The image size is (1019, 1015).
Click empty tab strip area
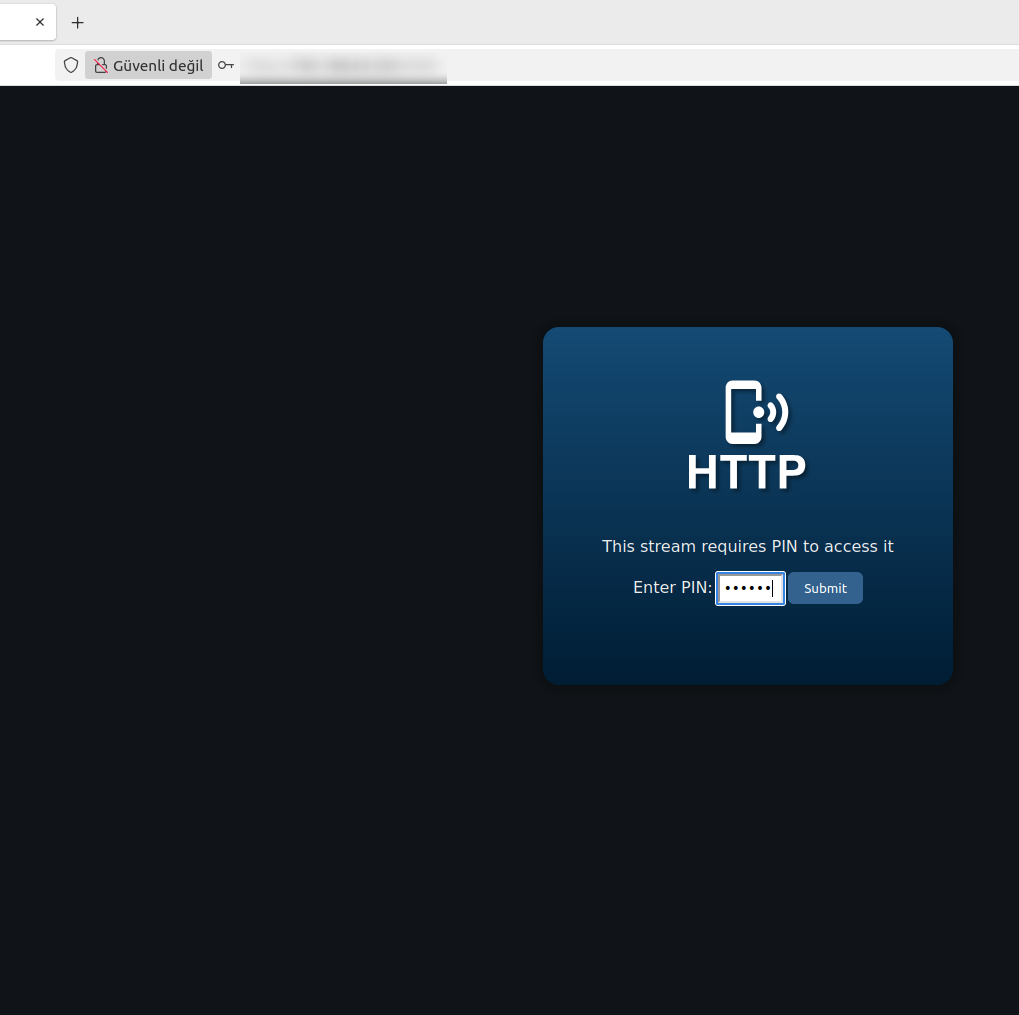tap(500, 22)
